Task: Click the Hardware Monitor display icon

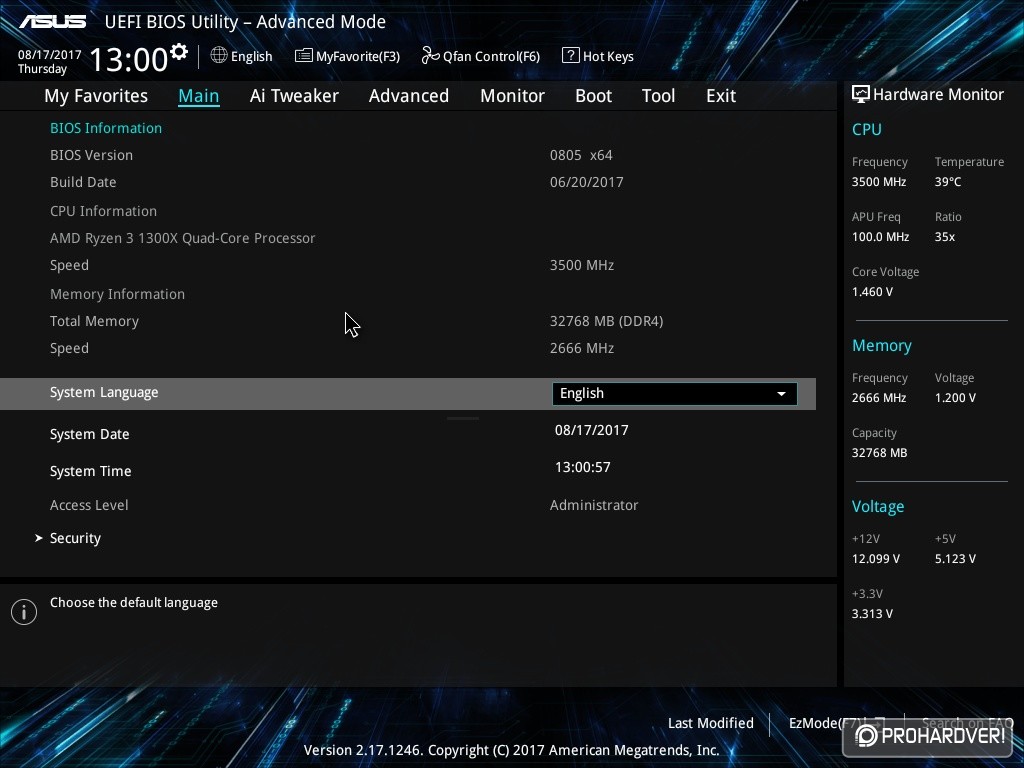Action: tap(861, 94)
